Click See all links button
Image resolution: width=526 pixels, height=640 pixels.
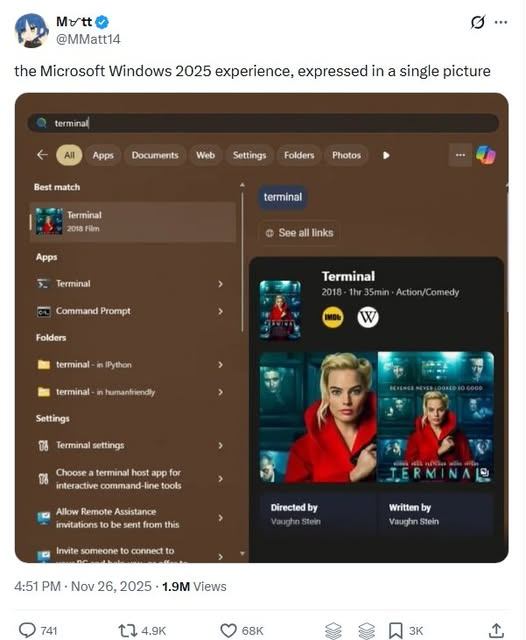pyautogui.click(x=299, y=233)
